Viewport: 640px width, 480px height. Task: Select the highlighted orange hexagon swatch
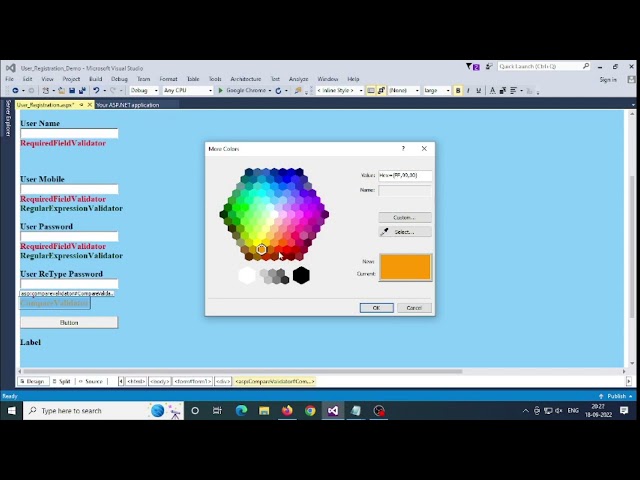262,249
